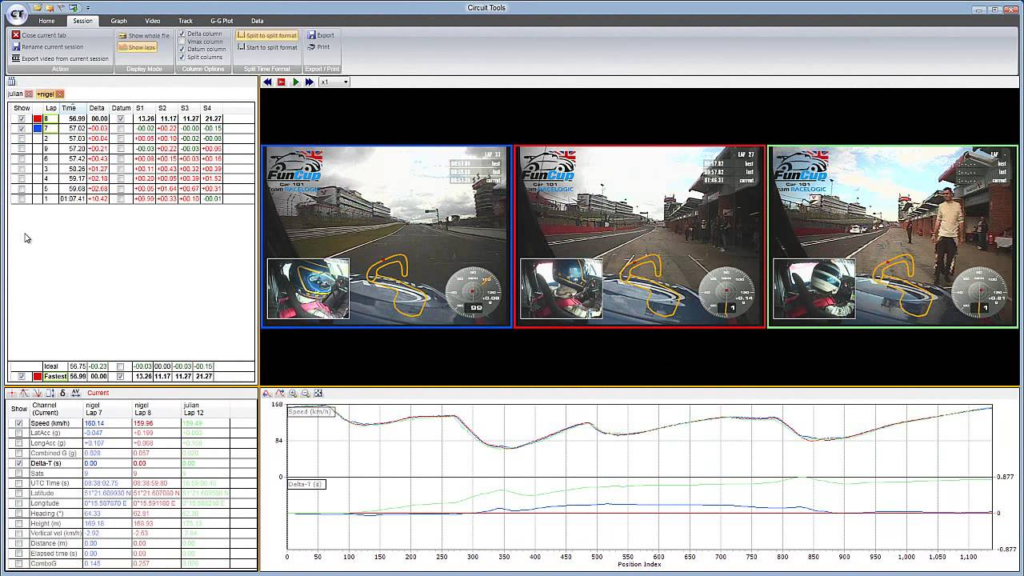Screen dimensions: 1024x576
Task: Open the G-G Plot ribbon tab
Action: (x=221, y=21)
